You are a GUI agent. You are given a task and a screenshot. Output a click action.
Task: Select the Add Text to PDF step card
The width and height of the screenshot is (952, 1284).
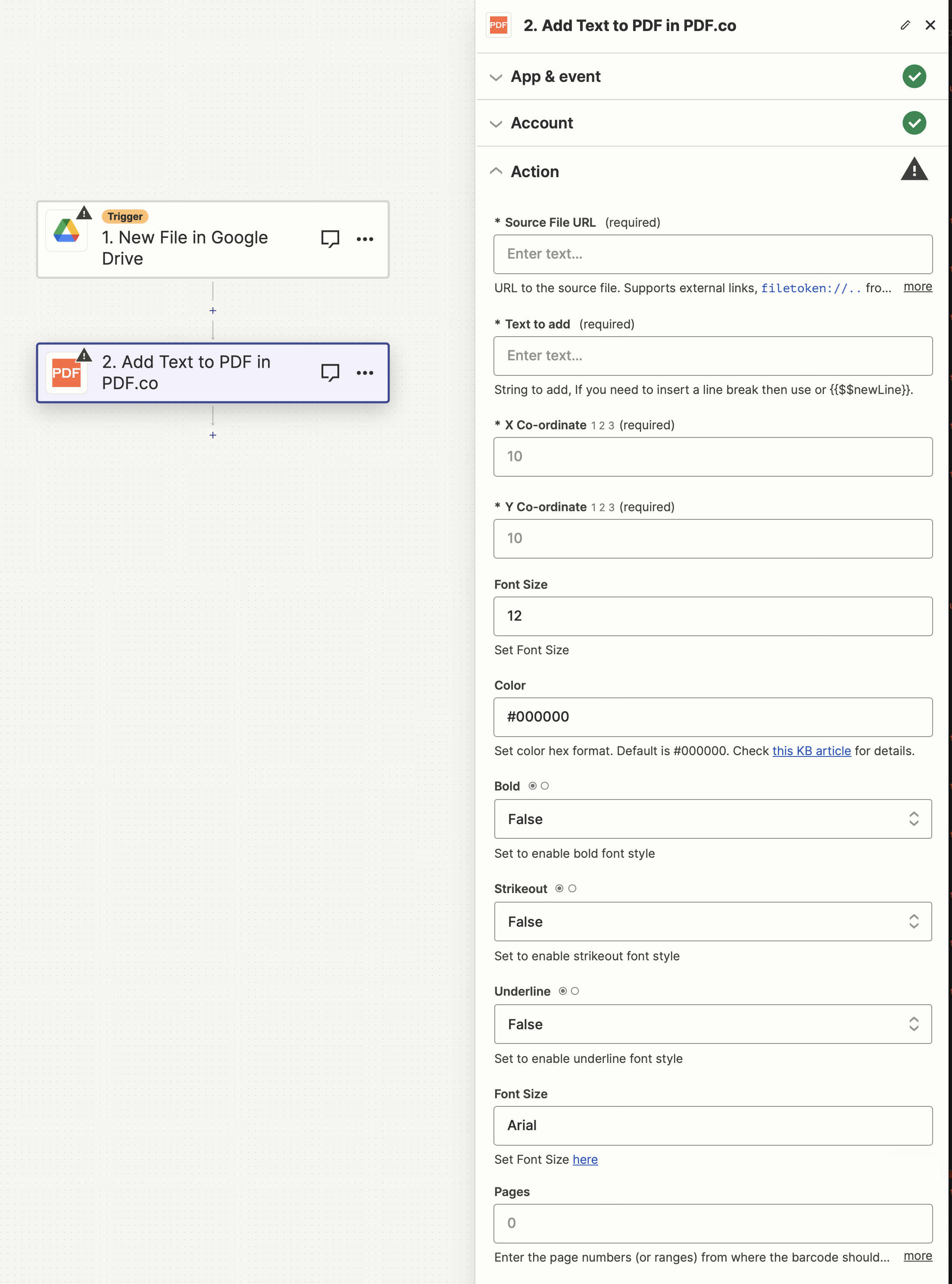click(212, 373)
